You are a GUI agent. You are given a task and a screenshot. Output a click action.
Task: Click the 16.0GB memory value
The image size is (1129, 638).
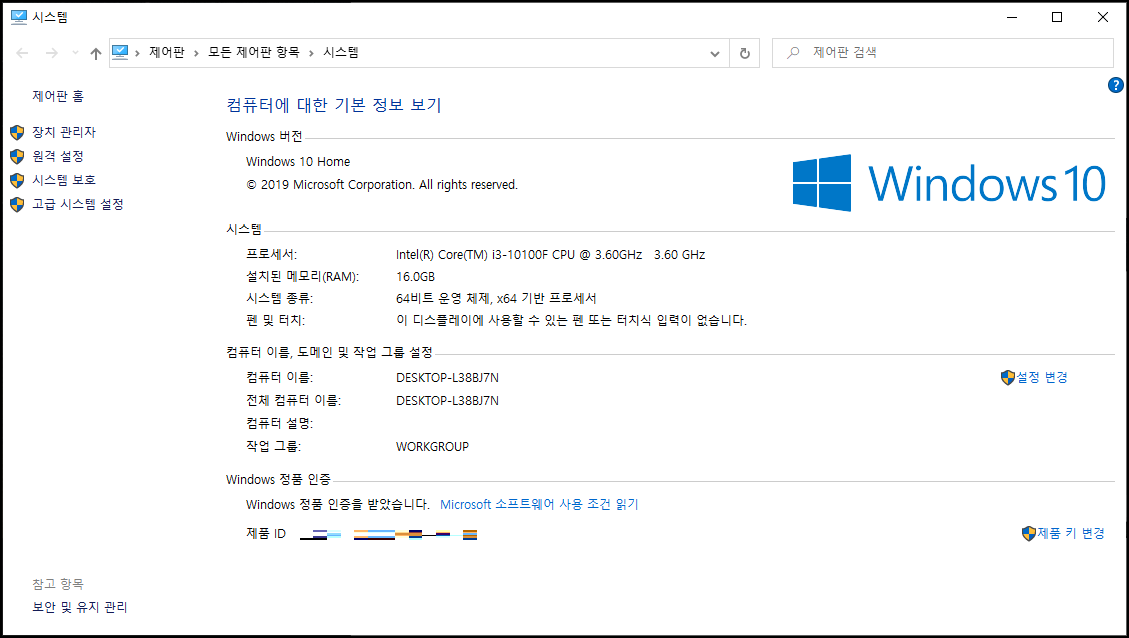pyautogui.click(x=415, y=277)
